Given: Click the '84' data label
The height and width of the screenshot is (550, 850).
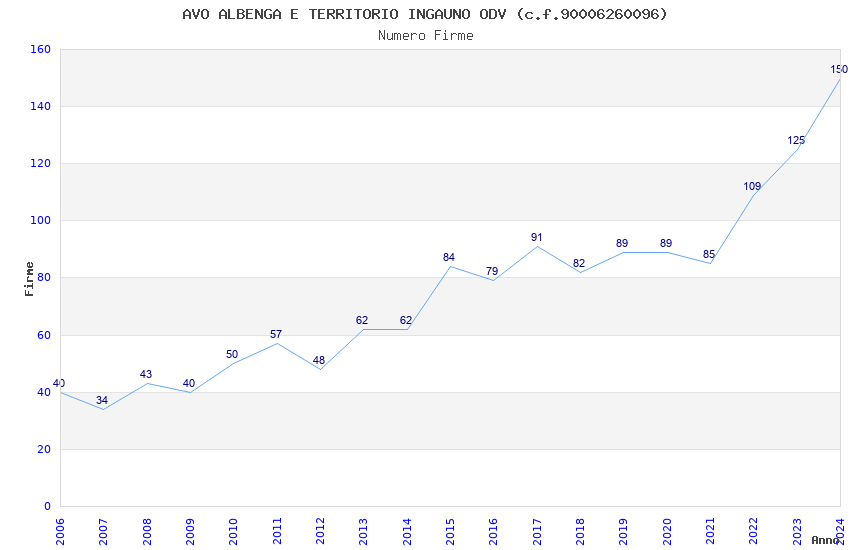Looking at the screenshot, I should pos(449,257).
